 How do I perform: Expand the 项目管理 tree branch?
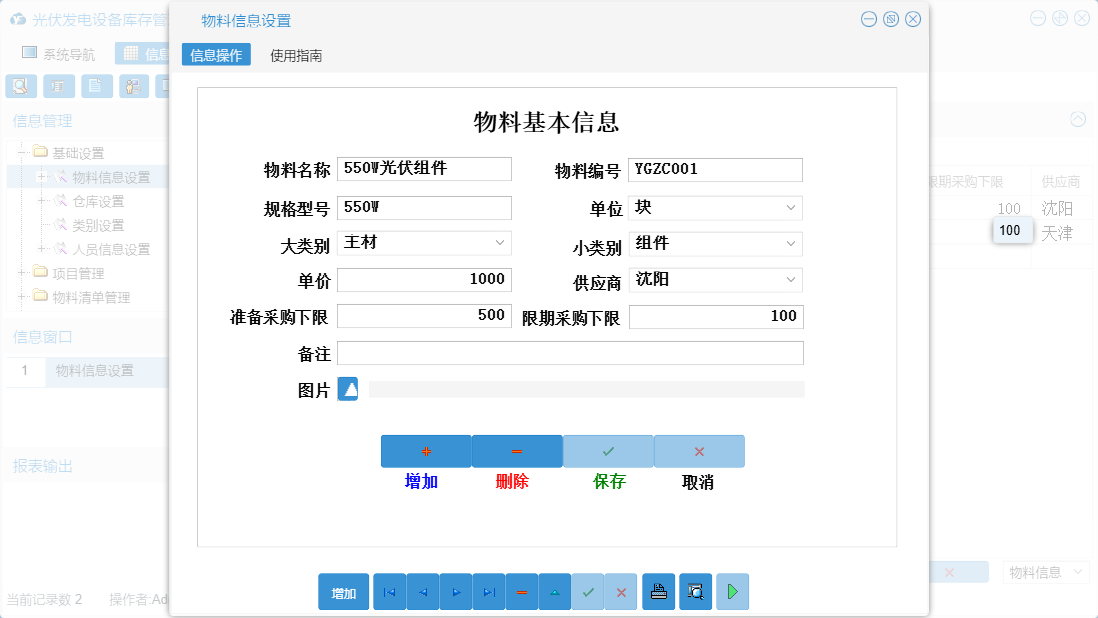click(22, 271)
